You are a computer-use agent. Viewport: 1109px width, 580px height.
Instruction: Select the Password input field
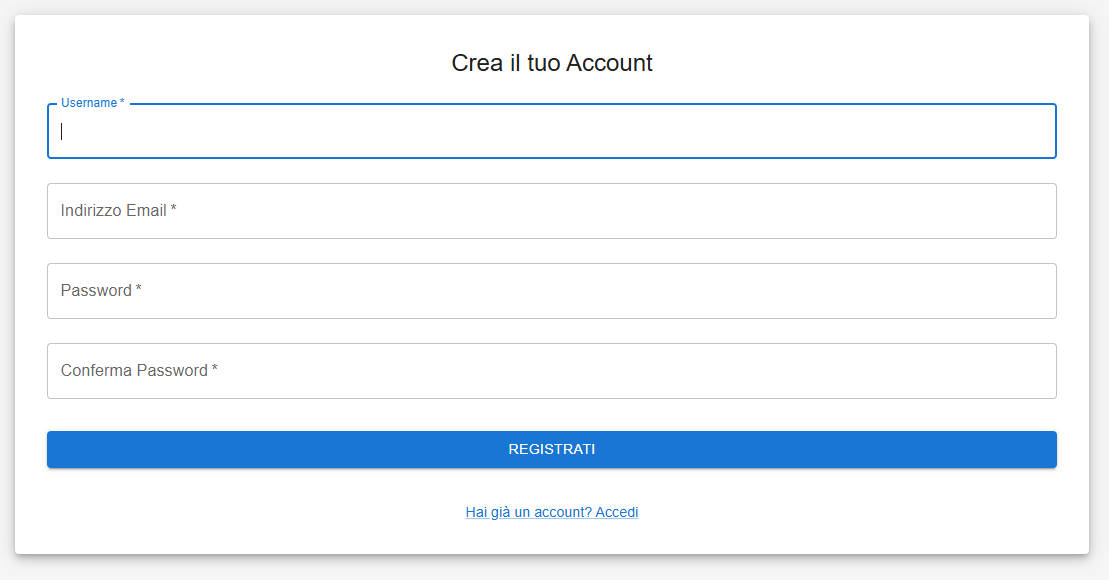point(552,291)
